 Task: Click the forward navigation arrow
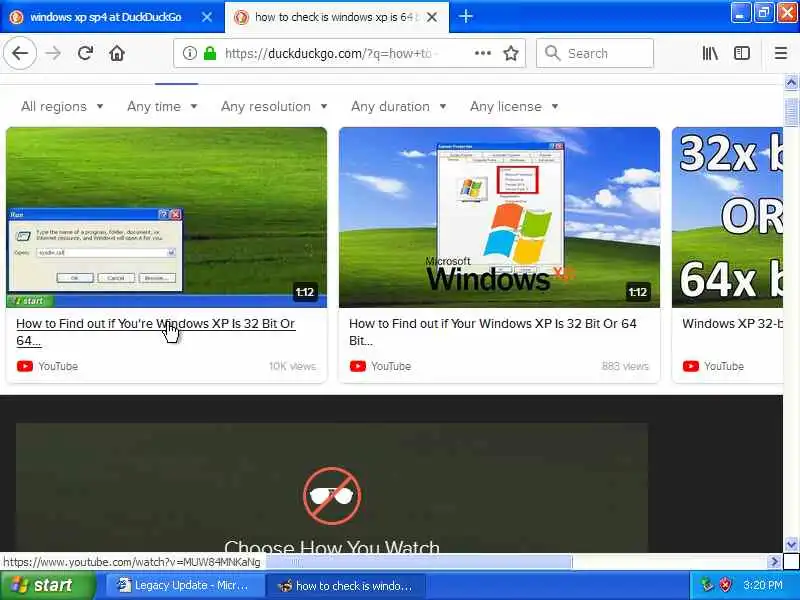pyautogui.click(x=53, y=53)
